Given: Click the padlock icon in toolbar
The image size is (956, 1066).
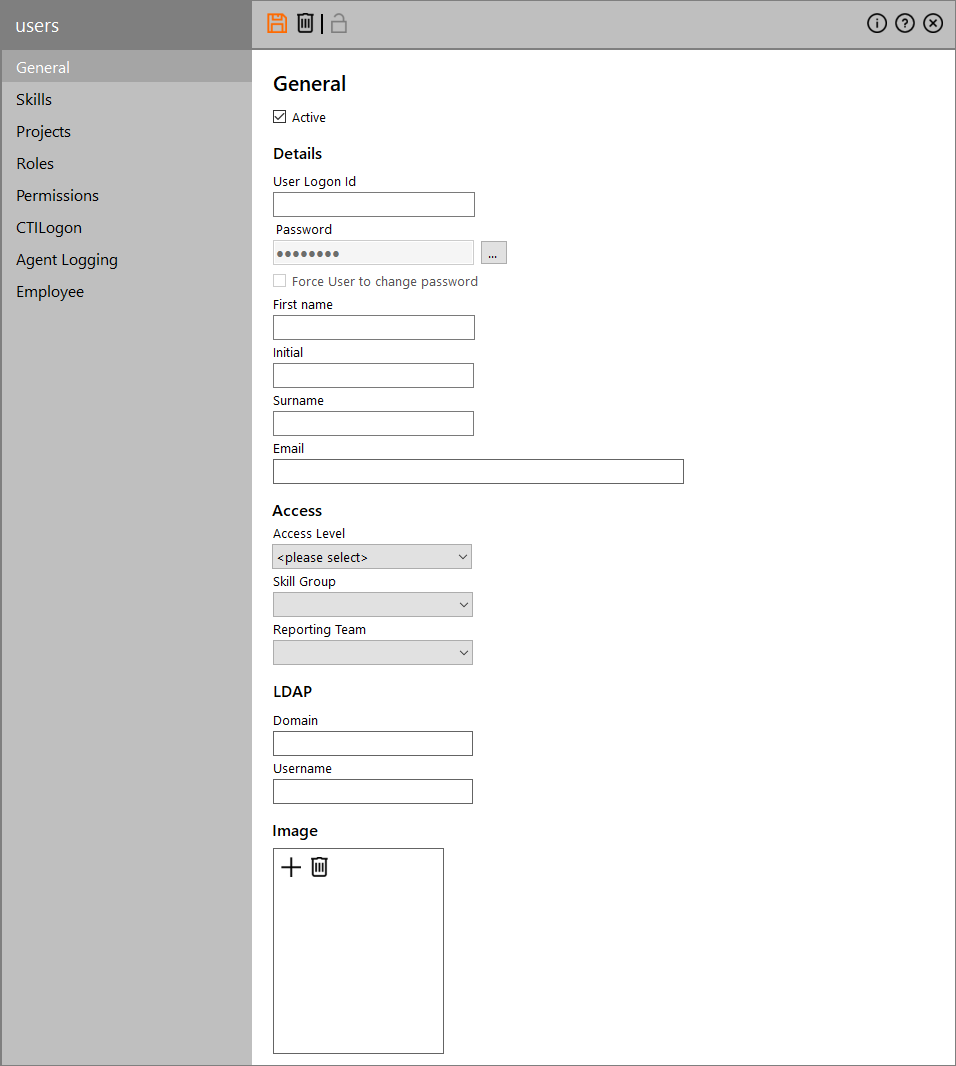Looking at the screenshot, I should [x=339, y=23].
